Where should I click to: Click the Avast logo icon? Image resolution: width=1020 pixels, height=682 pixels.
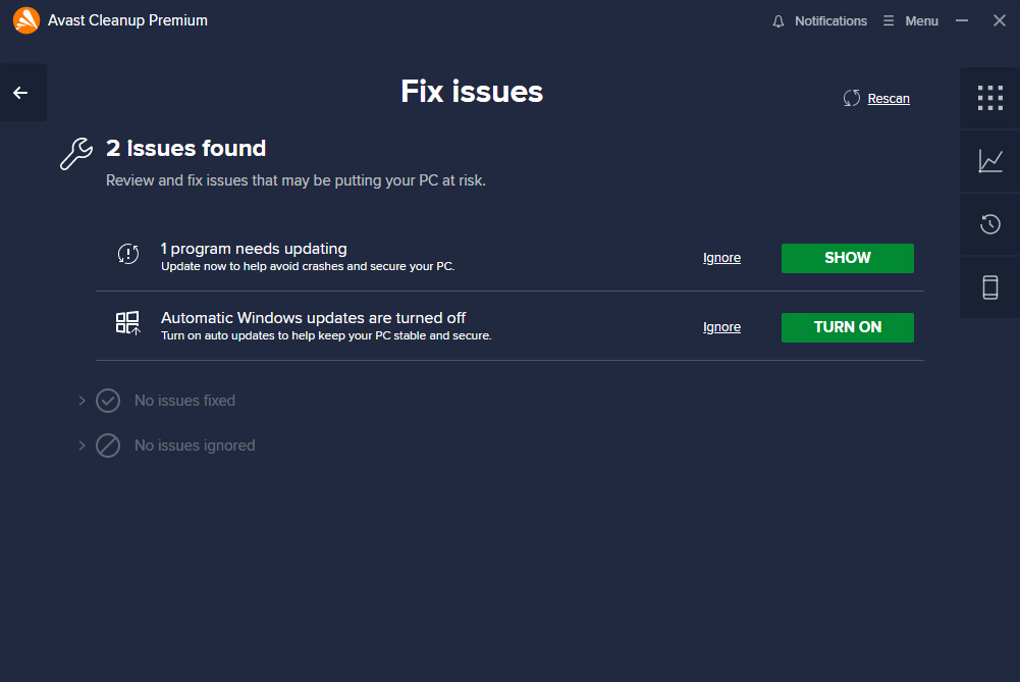click(x=26, y=20)
